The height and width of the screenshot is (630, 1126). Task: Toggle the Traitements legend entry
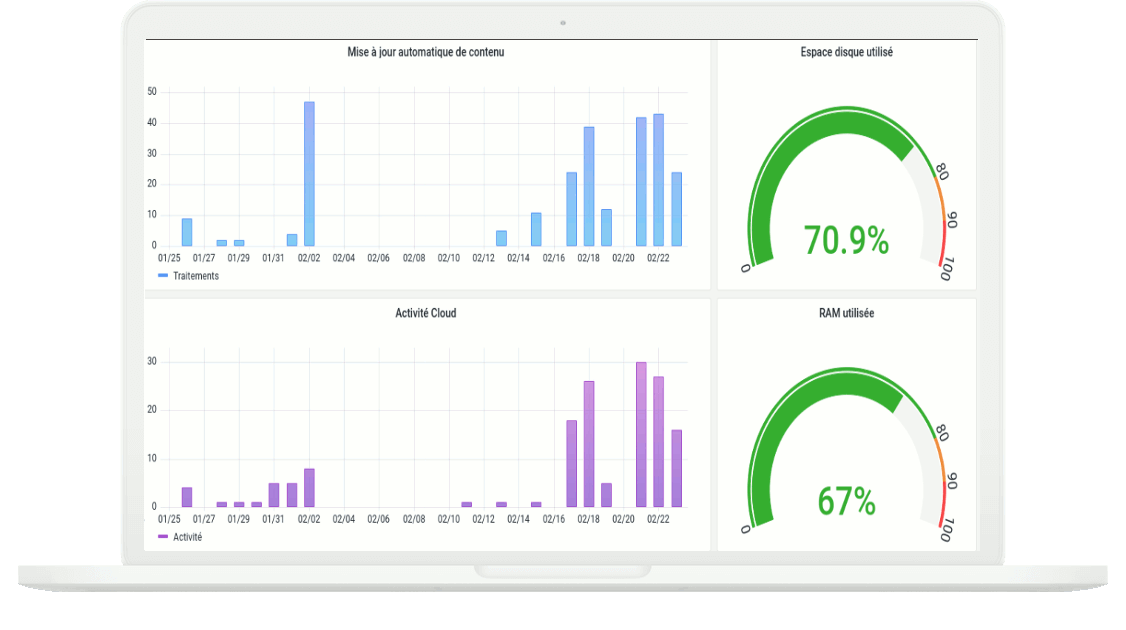(x=188, y=276)
